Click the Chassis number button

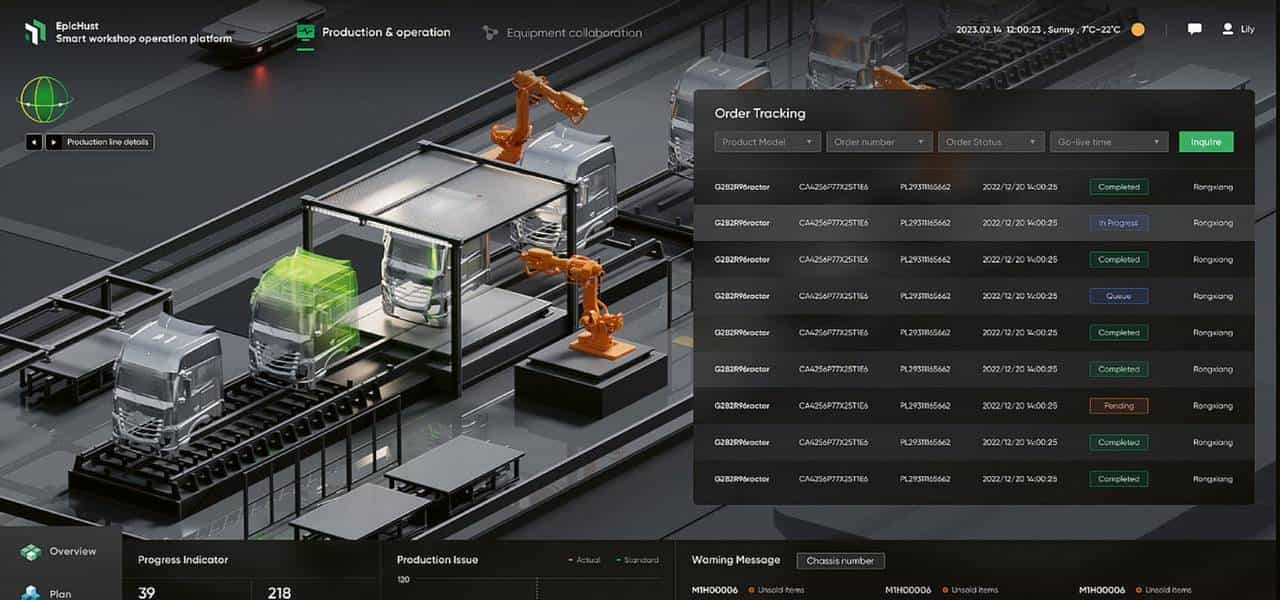(840, 561)
